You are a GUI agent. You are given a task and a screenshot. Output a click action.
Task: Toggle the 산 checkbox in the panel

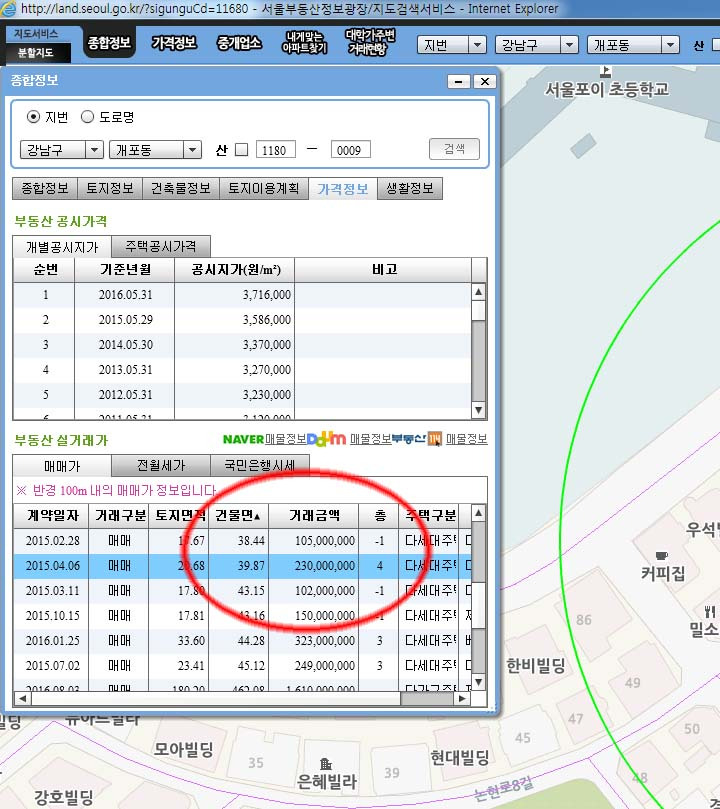point(241,150)
